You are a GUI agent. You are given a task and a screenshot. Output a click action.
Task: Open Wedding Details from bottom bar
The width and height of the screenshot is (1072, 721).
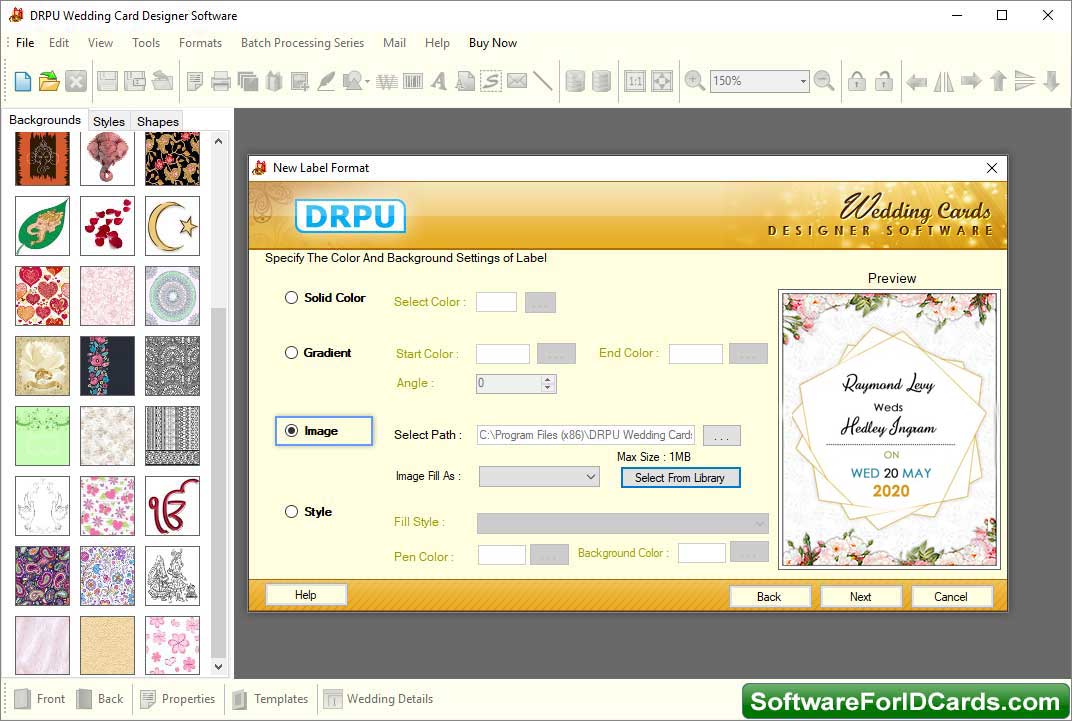click(378, 698)
